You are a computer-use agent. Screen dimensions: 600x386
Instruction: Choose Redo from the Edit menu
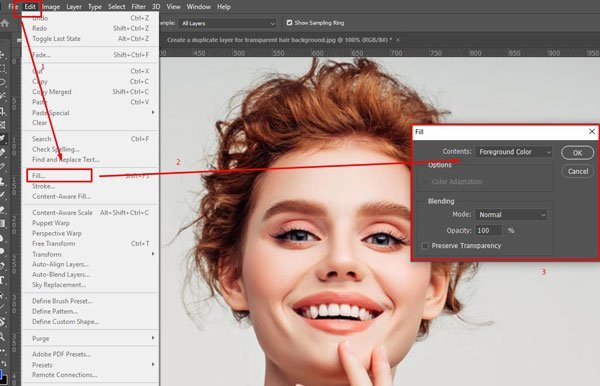tap(91, 28)
